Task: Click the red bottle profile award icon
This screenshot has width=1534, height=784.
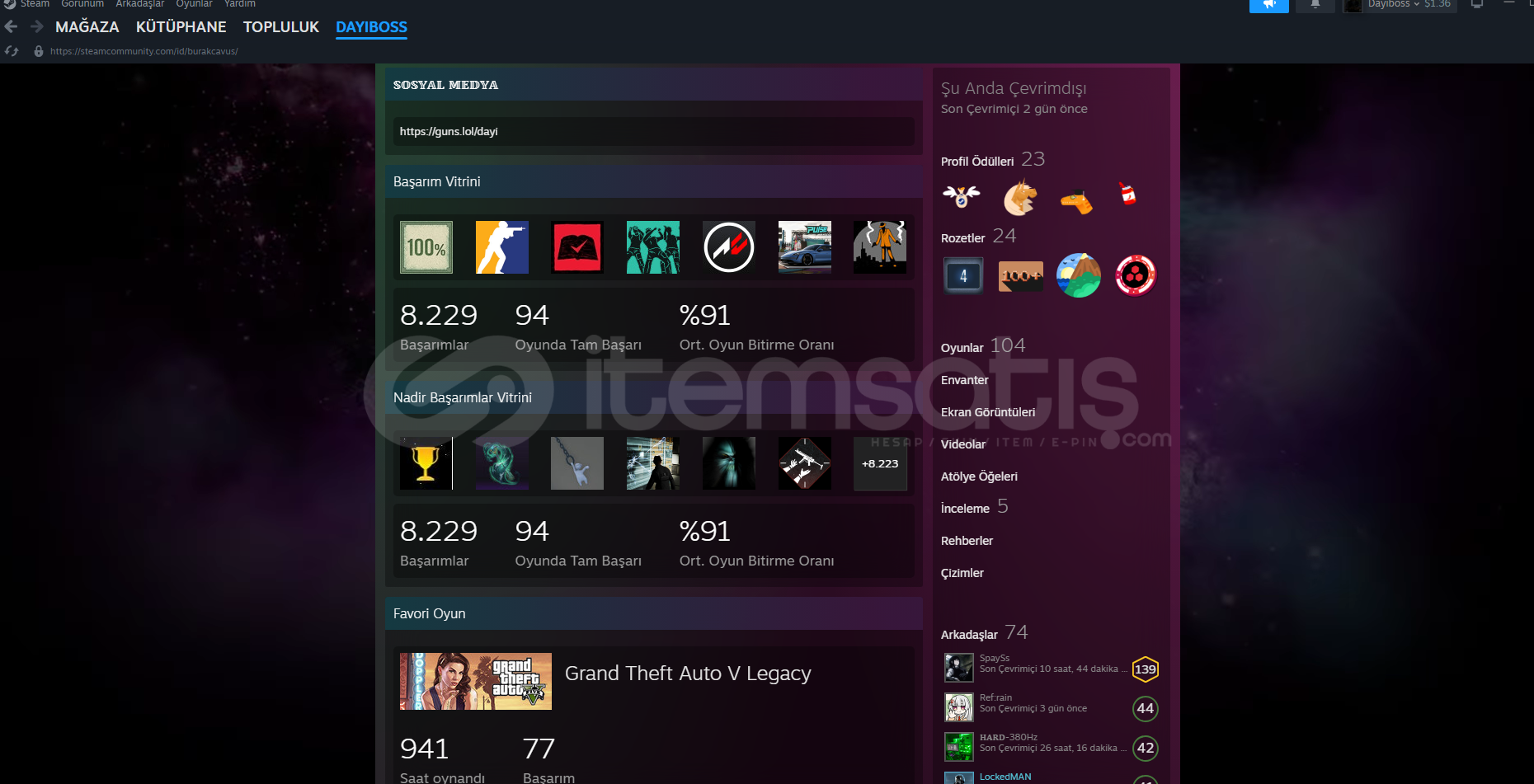Action: (1127, 193)
